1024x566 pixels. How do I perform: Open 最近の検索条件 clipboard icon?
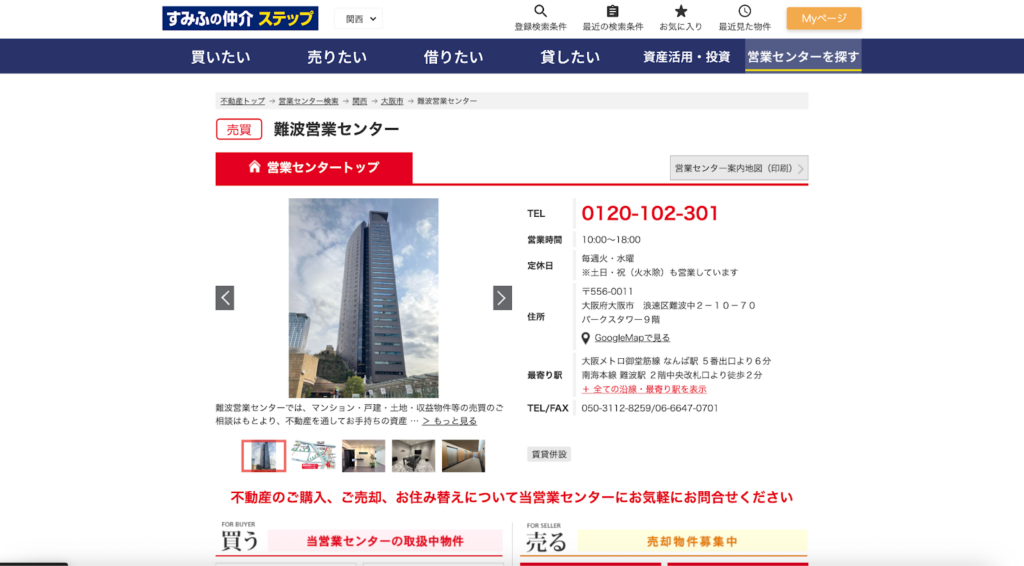pyautogui.click(x=613, y=11)
